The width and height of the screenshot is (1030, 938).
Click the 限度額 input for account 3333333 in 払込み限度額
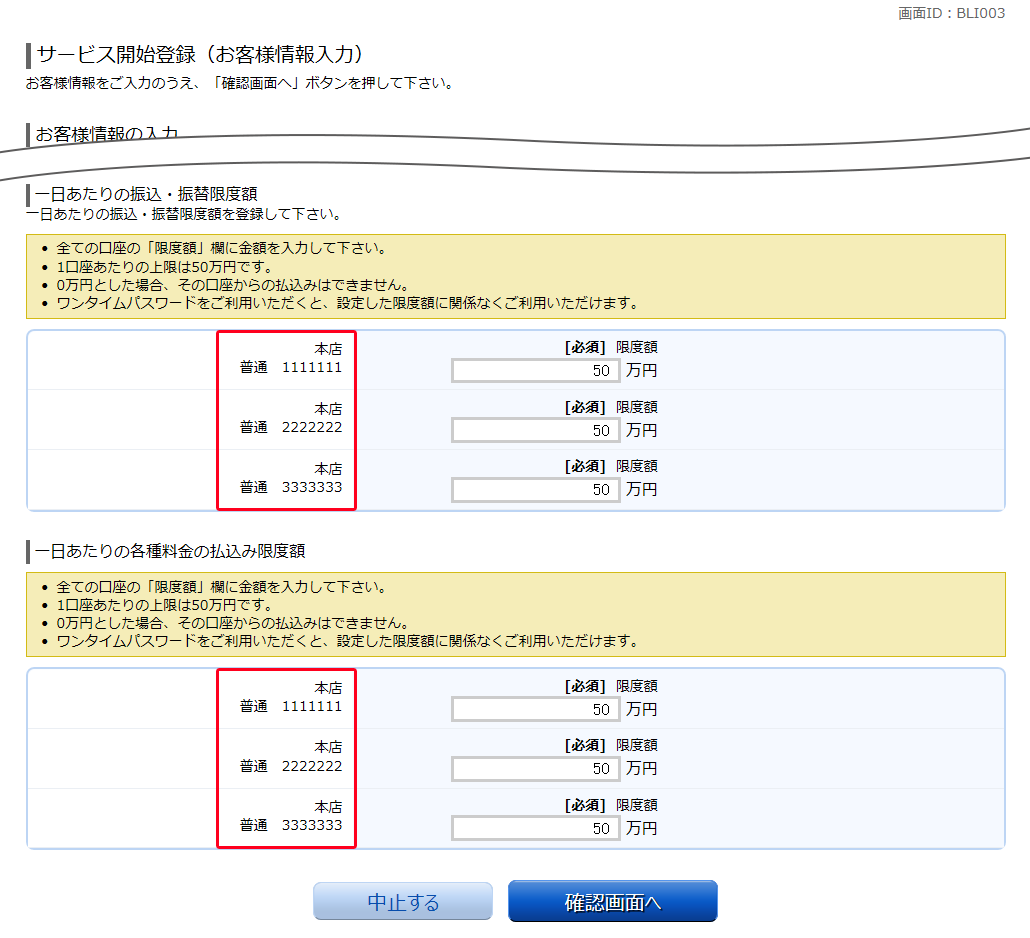click(x=535, y=828)
